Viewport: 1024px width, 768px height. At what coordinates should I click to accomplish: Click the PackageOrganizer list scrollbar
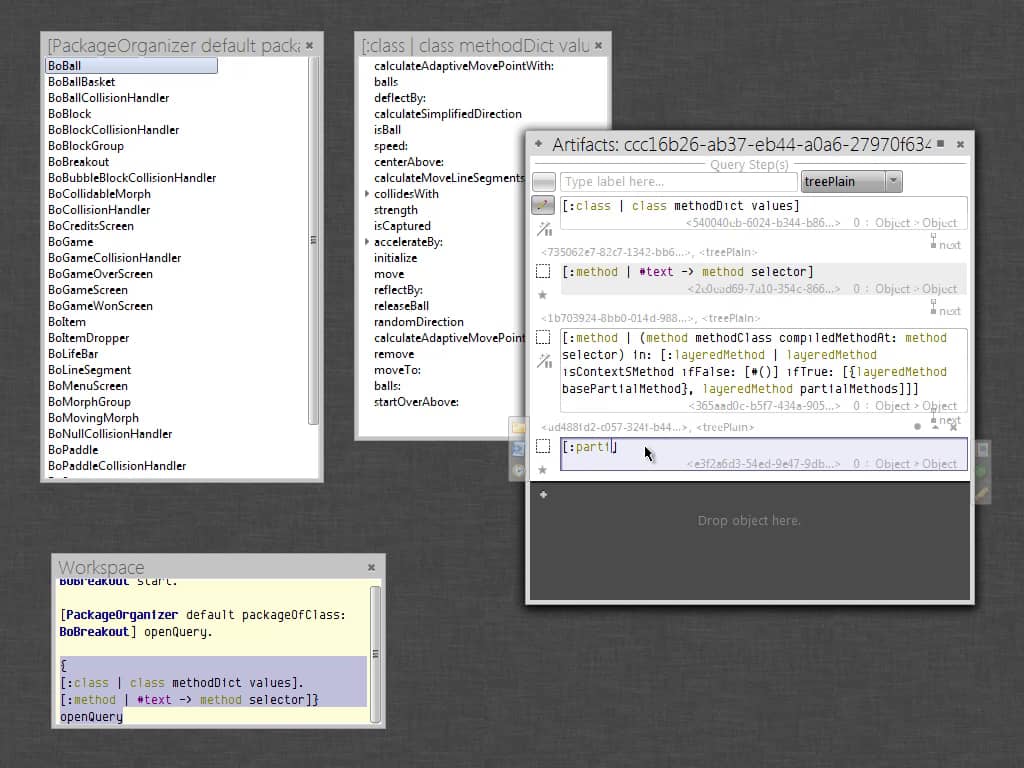coord(313,240)
